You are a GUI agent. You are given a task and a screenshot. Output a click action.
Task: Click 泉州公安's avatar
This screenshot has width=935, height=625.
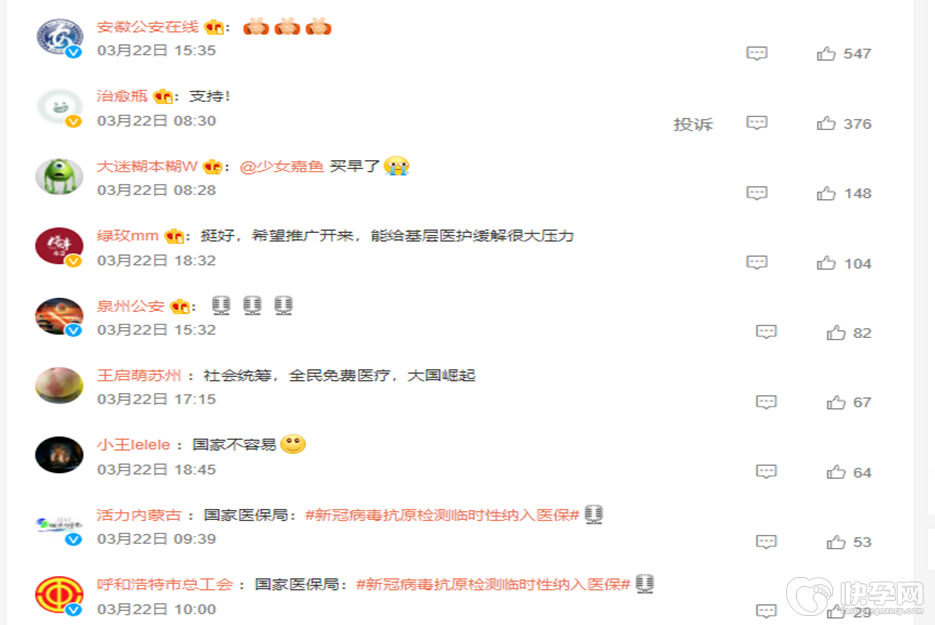pyautogui.click(x=59, y=317)
